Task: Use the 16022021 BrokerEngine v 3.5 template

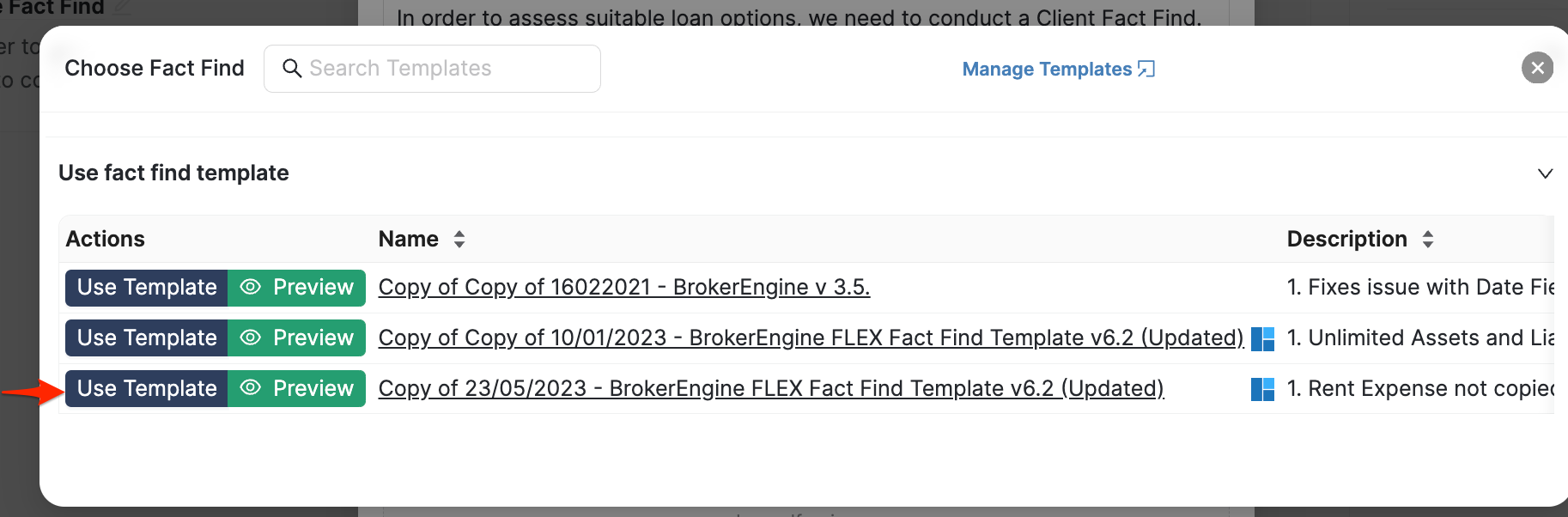Action: pyautogui.click(x=147, y=288)
